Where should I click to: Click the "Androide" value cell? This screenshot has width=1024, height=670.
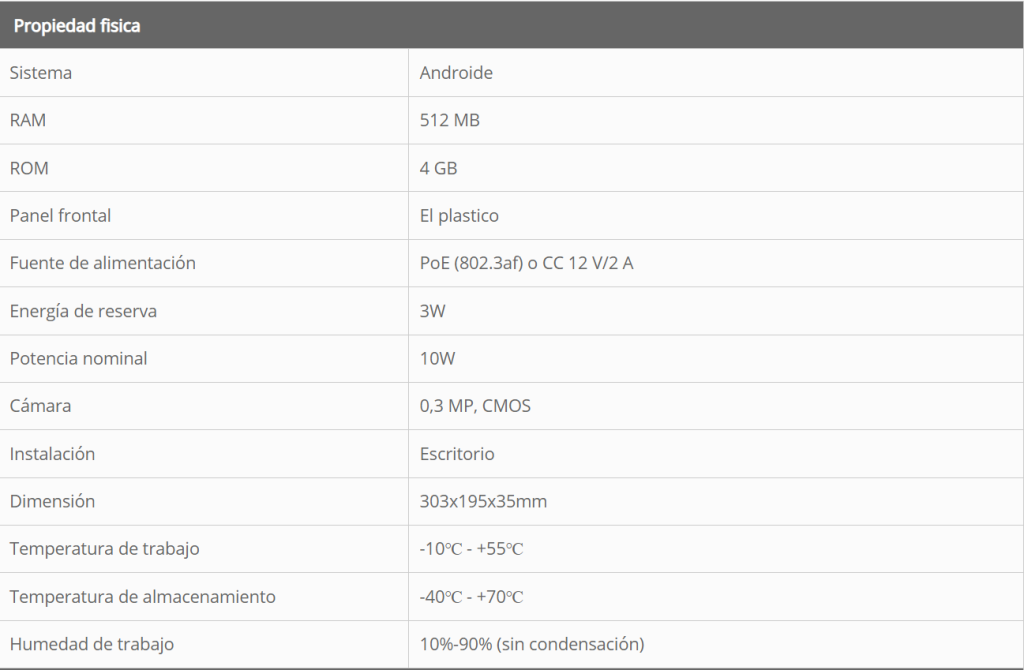[x=456, y=73]
